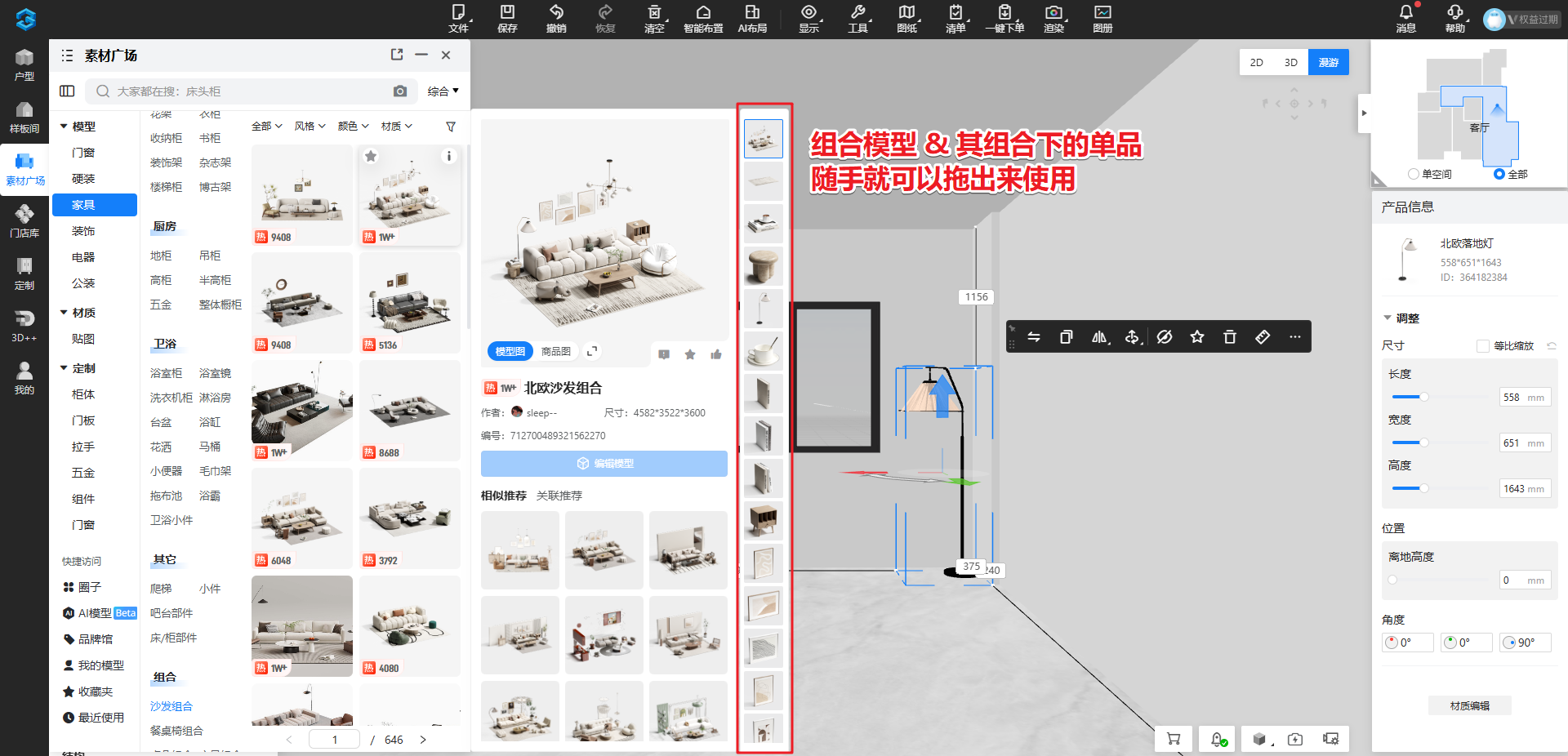This screenshot has height=756, width=1568.
Task: Select the 单空间 radio option
Action: click(1414, 174)
